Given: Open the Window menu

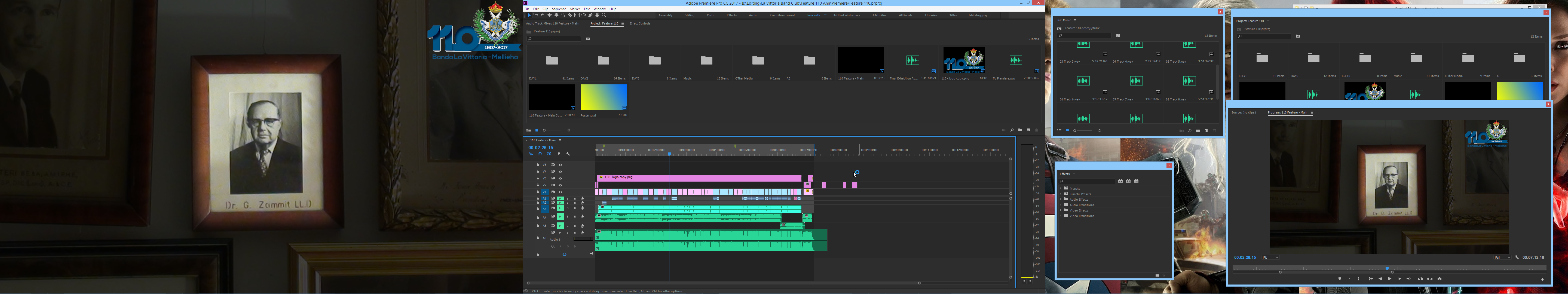Looking at the screenshot, I should point(599,9).
